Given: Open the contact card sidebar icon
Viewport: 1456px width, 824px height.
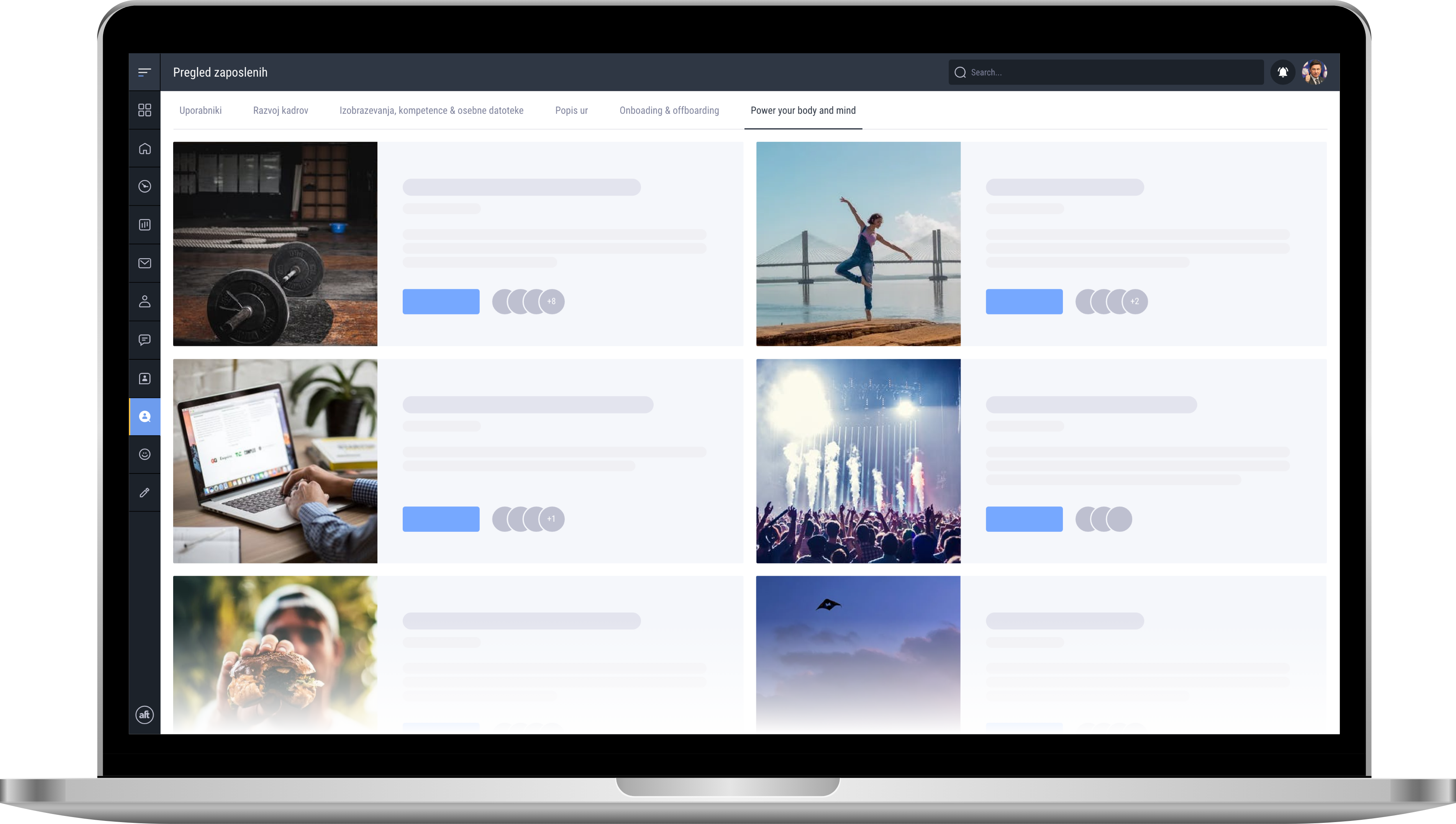Looking at the screenshot, I should coord(144,378).
